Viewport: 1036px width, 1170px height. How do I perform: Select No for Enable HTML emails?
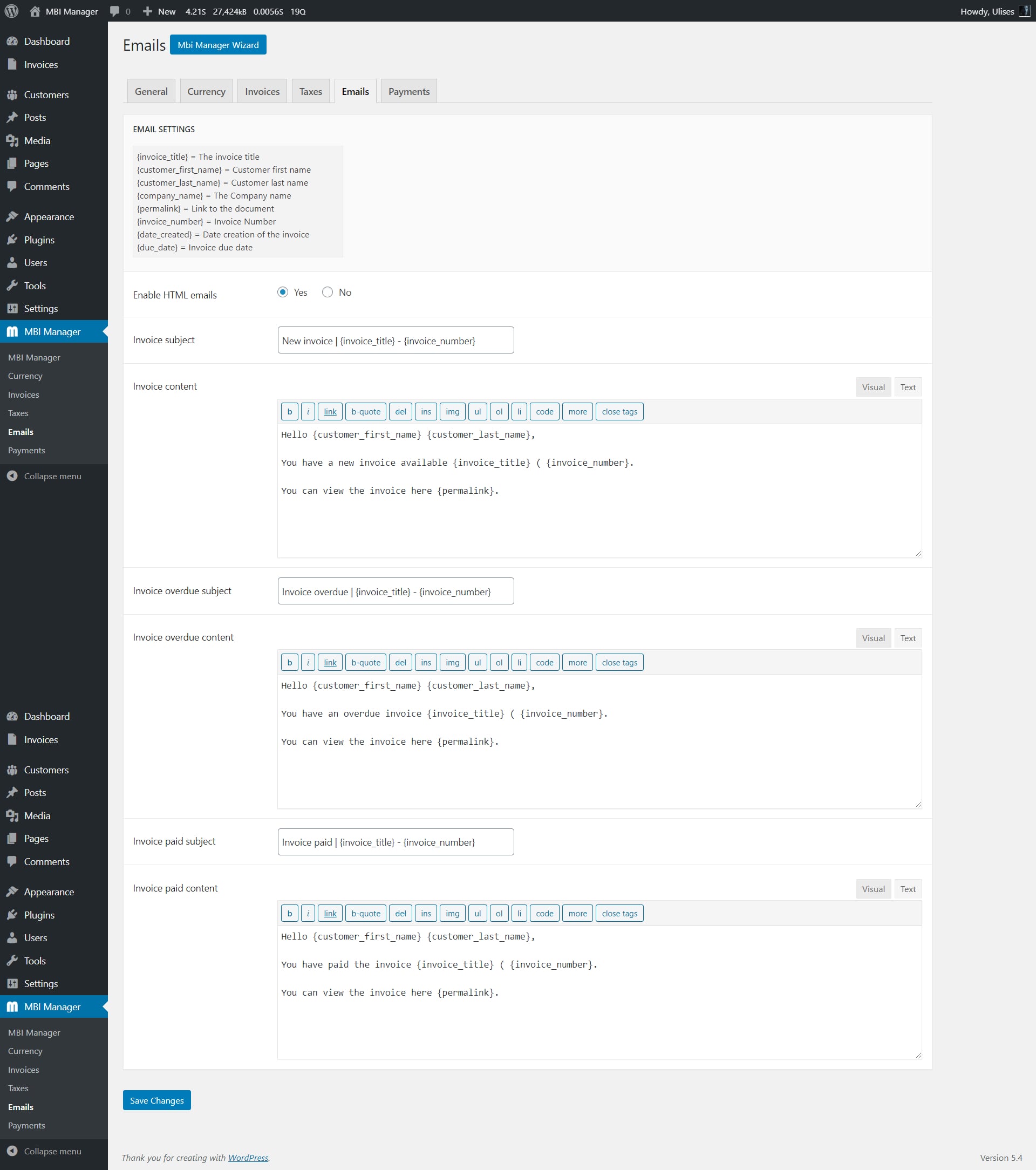(328, 292)
